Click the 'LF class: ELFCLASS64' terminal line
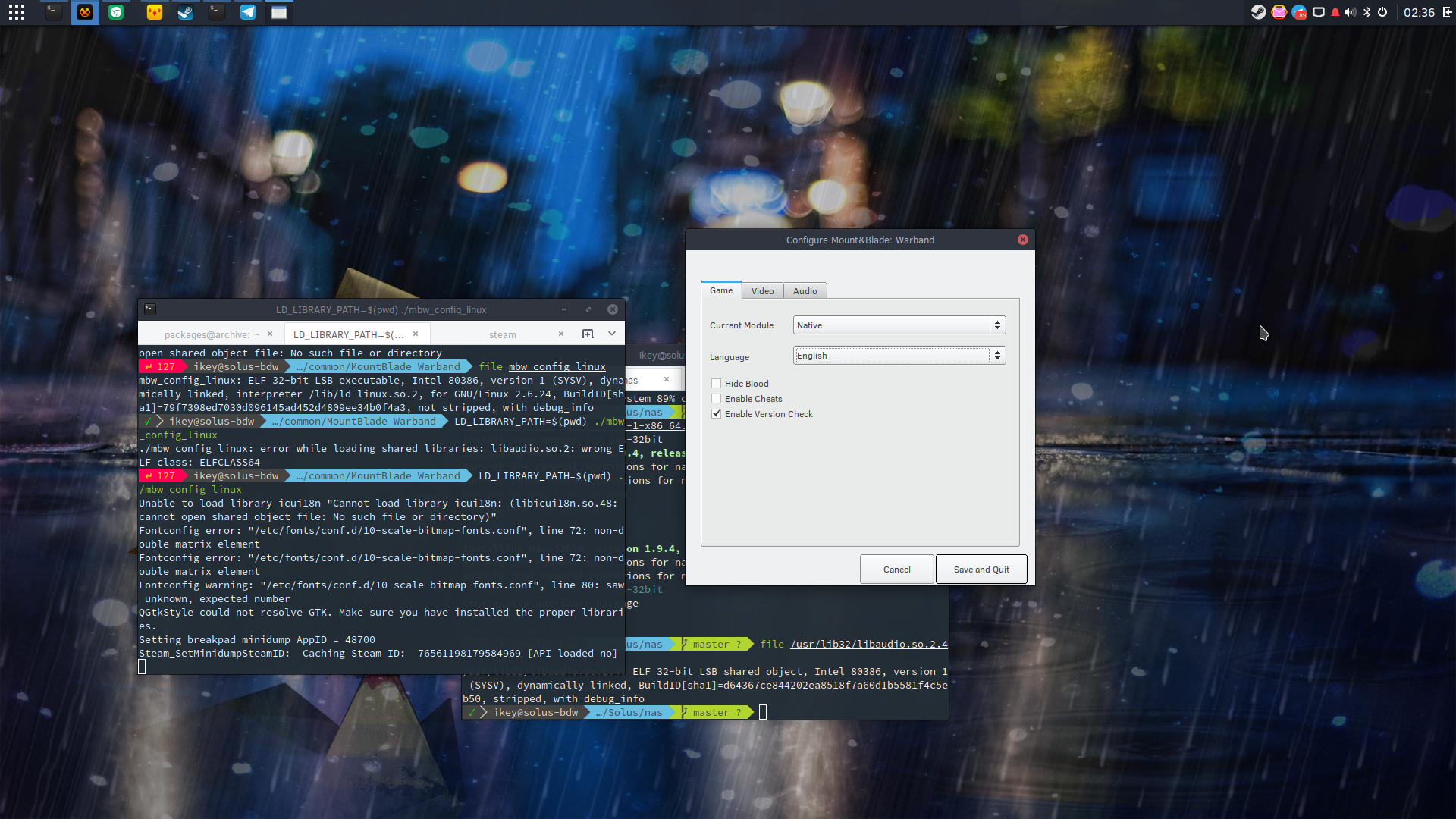The width and height of the screenshot is (1456, 819). click(x=199, y=463)
